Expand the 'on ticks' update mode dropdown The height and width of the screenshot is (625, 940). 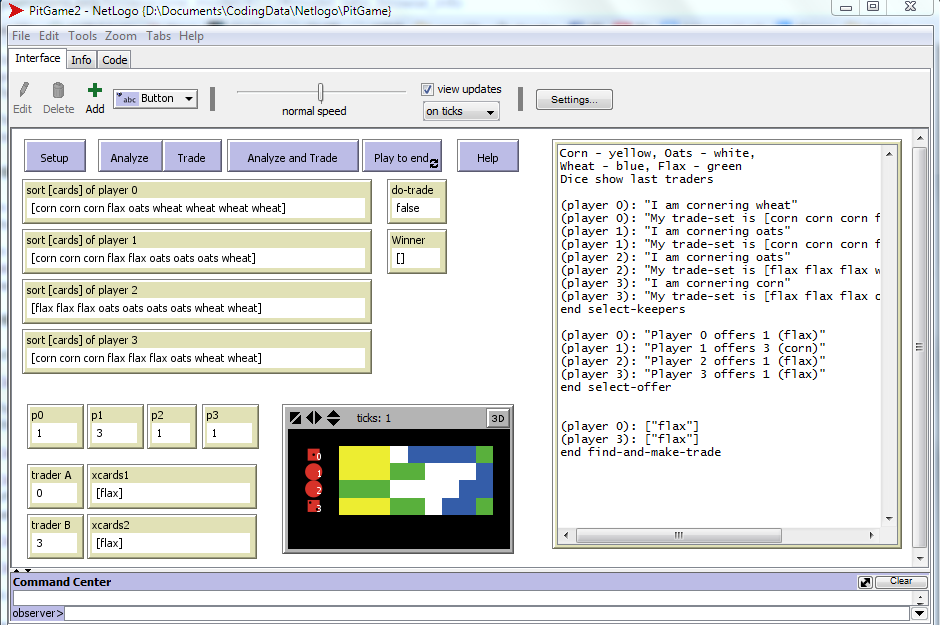[x=461, y=112]
